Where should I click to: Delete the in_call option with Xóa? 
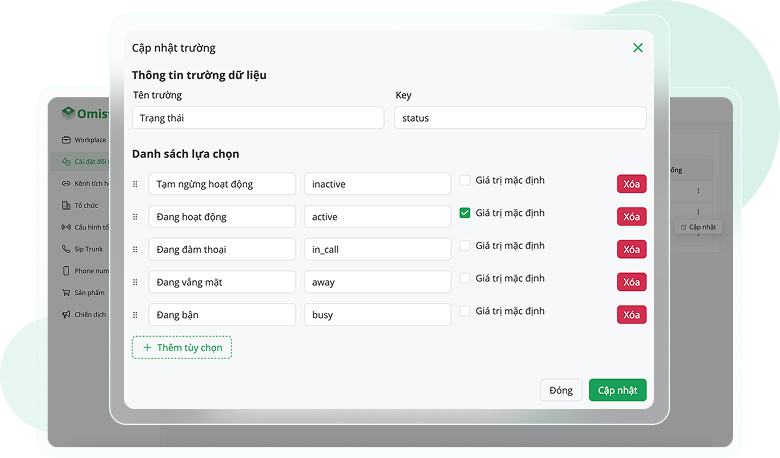click(631, 249)
